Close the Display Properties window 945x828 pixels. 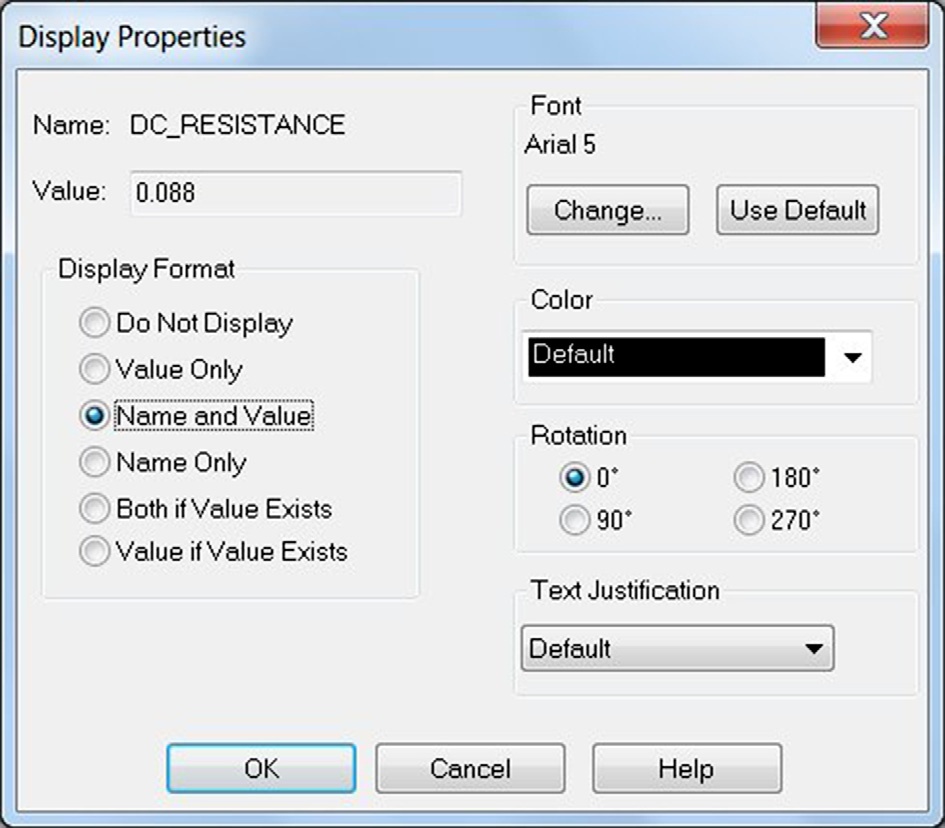(872, 28)
